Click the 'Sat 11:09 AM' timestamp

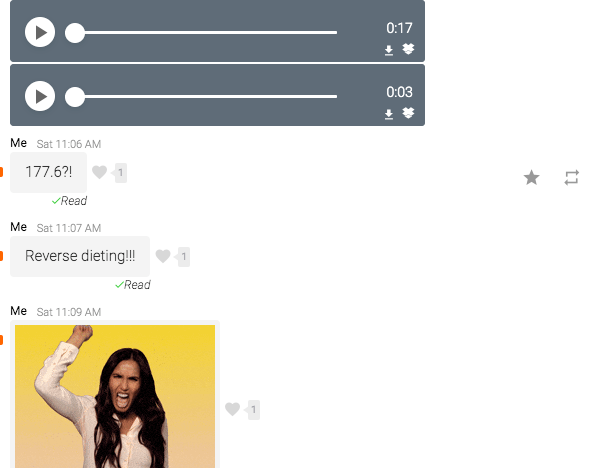pyautogui.click(x=69, y=312)
